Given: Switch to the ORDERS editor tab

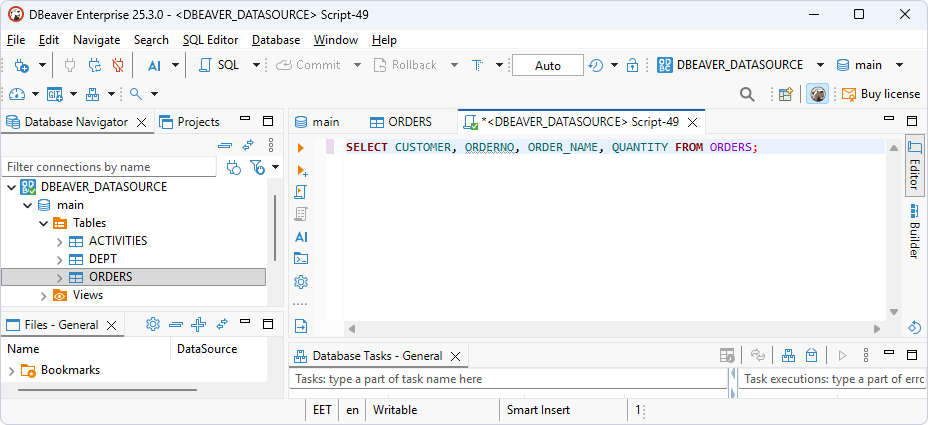Looking at the screenshot, I should pos(401,122).
